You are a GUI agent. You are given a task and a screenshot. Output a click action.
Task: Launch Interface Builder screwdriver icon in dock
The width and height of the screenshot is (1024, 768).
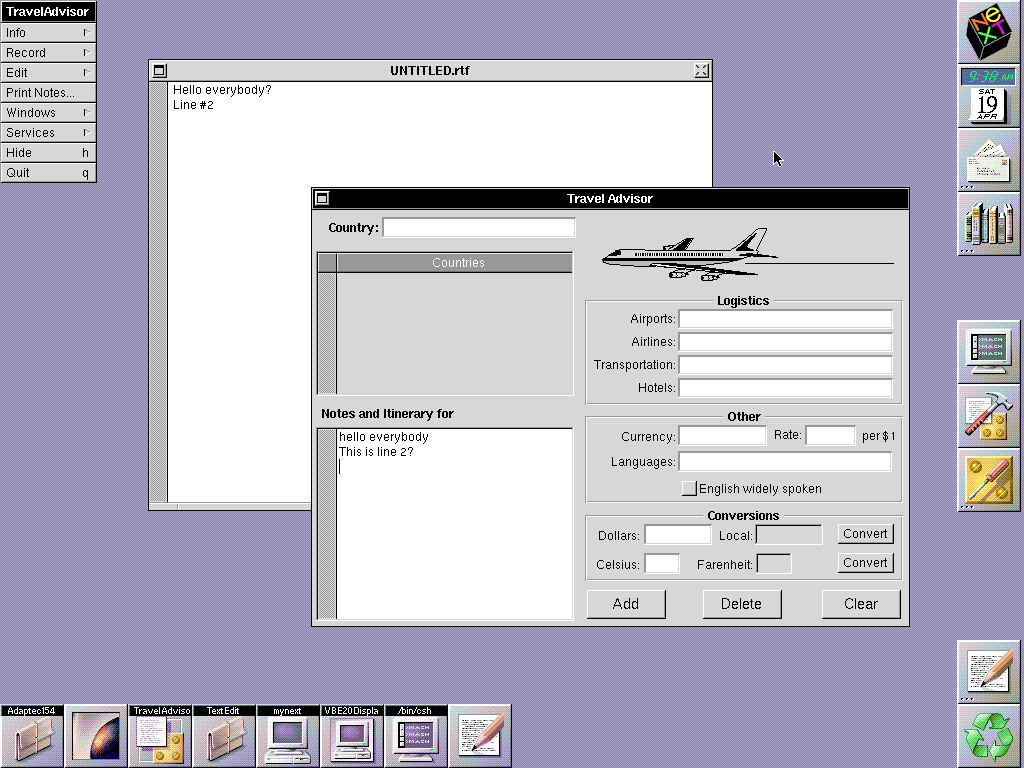[x=989, y=480]
